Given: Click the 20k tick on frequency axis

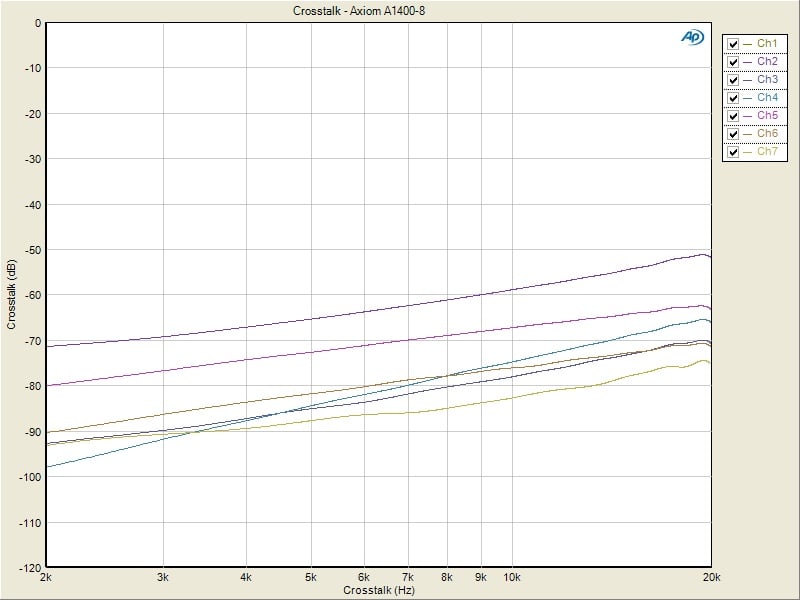Looking at the screenshot, I should [710, 578].
